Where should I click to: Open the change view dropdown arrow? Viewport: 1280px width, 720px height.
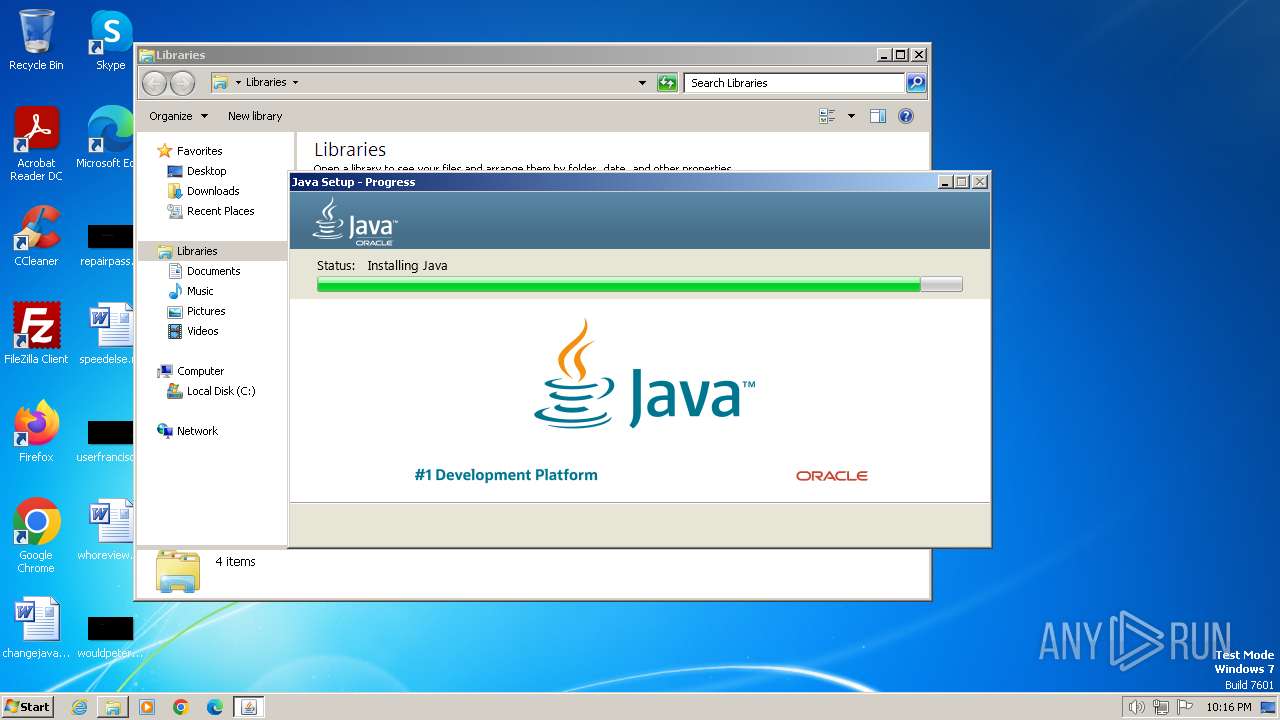851,116
